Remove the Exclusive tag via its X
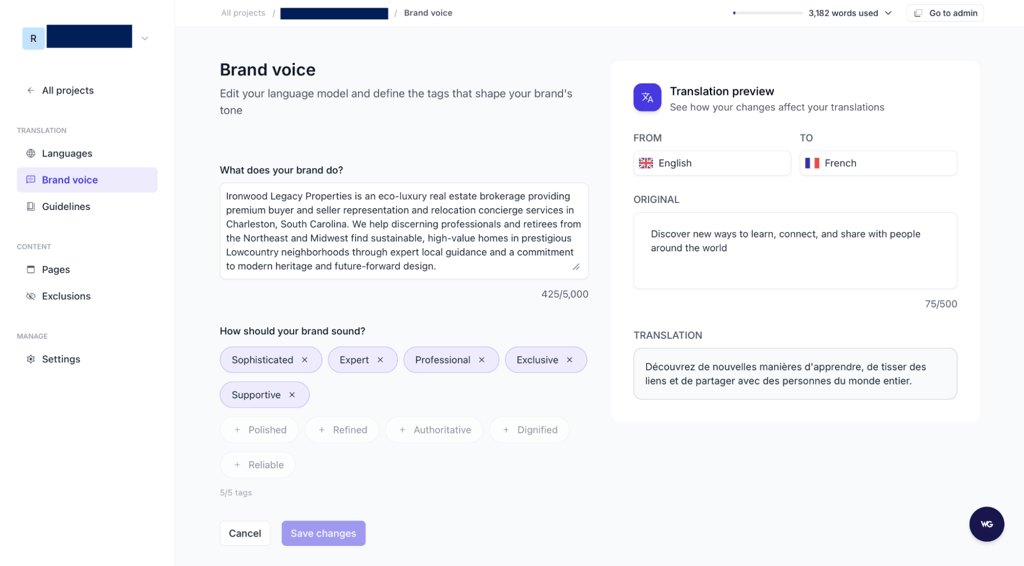This screenshot has width=1024, height=566. tap(569, 360)
